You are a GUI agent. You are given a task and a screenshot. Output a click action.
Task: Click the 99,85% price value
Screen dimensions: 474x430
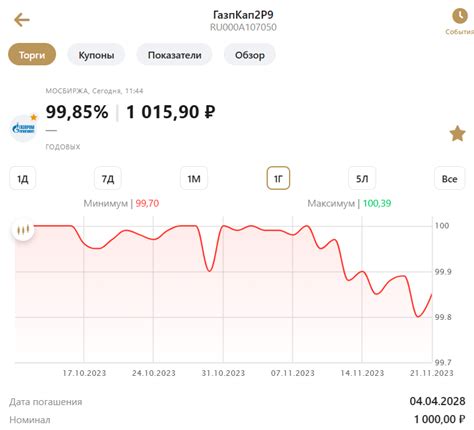point(77,112)
